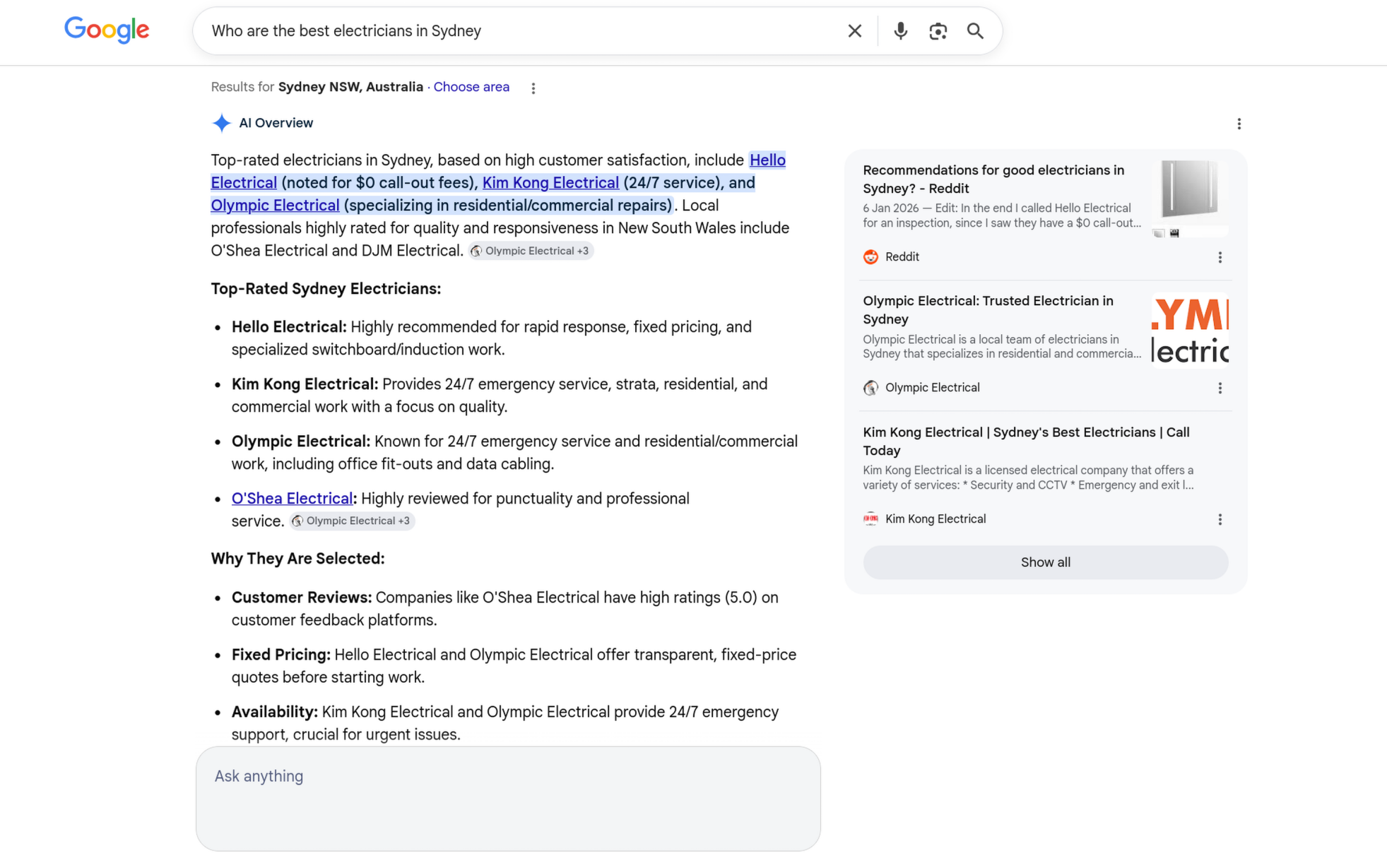This screenshot has height=868, width=1387.
Task: Click Olympic Electrical +3 chip after DJM Electrical
Action: [x=531, y=251]
